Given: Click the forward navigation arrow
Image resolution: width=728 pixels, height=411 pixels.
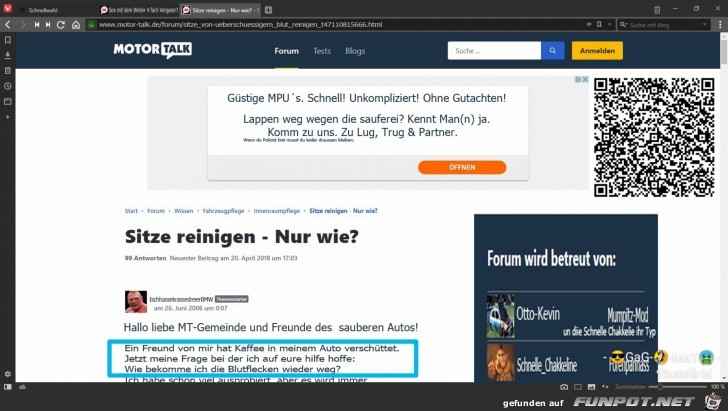Looking at the screenshot, I should [x=22, y=25].
